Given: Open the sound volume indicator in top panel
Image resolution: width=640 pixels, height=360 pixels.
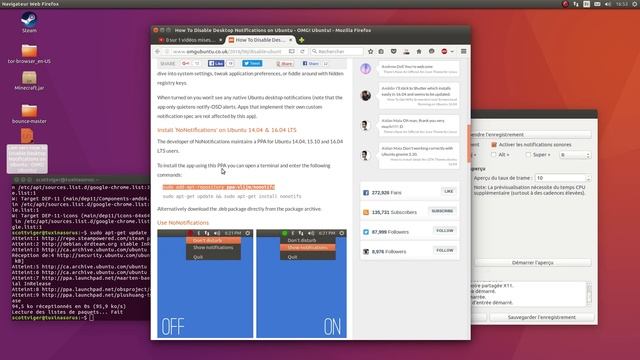Looking at the screenshot, I should pyautogui.click(x=608, y=4).
